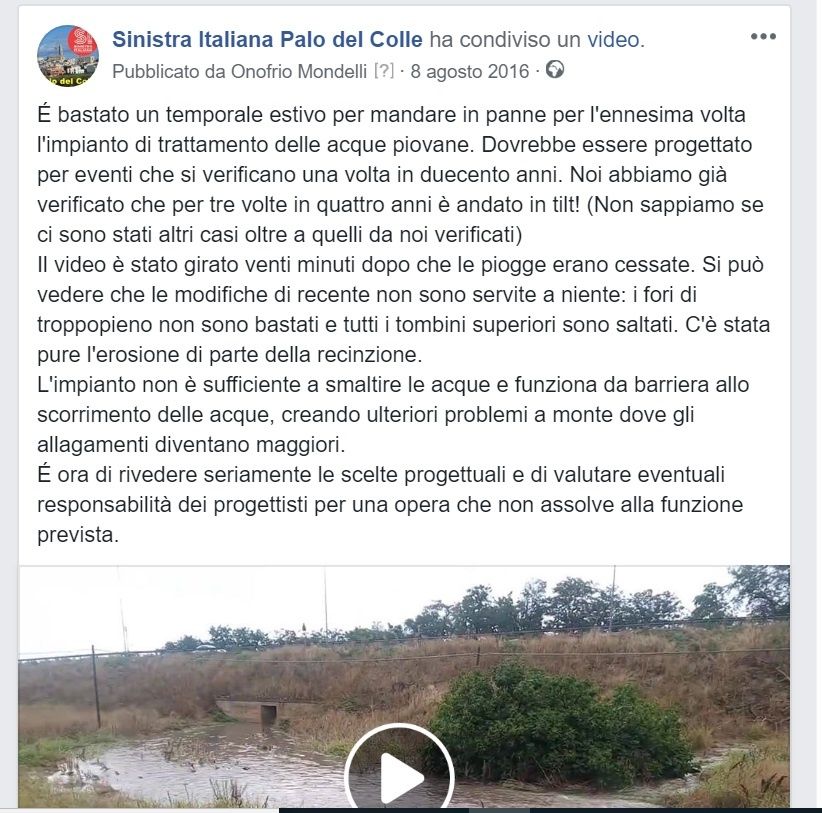Open the three-dot post options menu
The width and height of the screenshot is (822, 813).
[x=763, y=37]
